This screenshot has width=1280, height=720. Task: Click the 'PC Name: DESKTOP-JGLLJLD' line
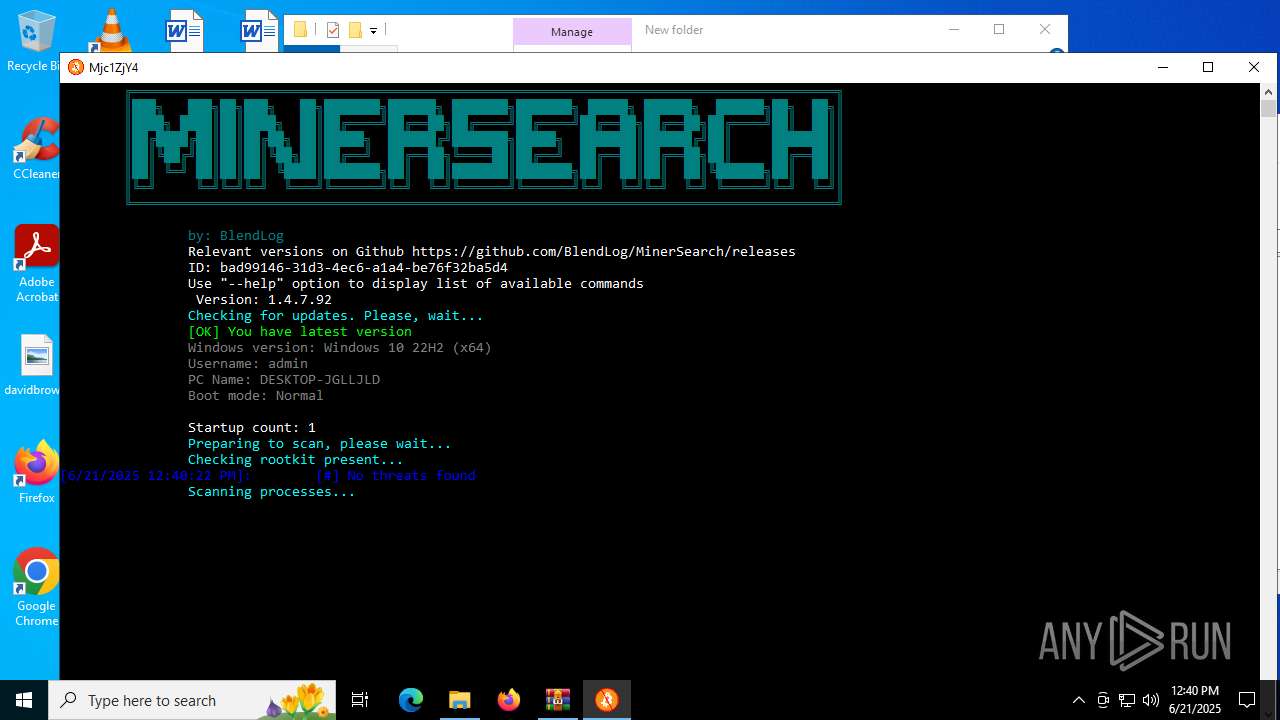tap(284, 380)
